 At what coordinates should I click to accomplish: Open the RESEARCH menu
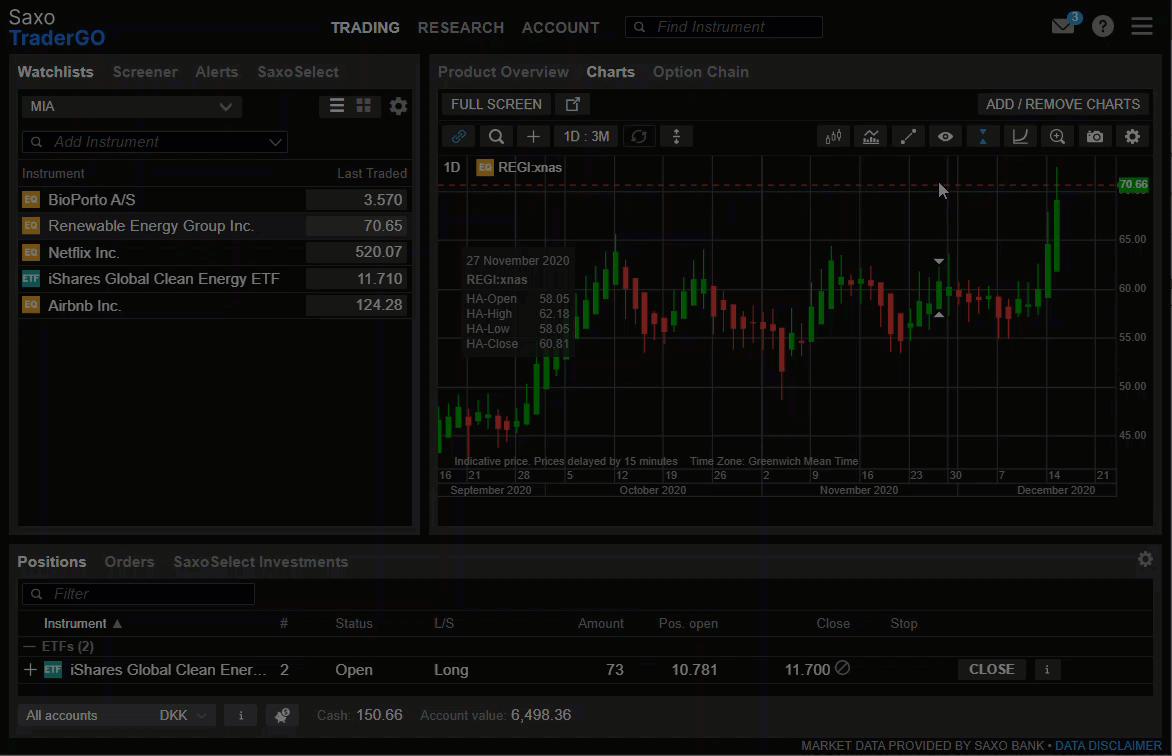(460, 28)
